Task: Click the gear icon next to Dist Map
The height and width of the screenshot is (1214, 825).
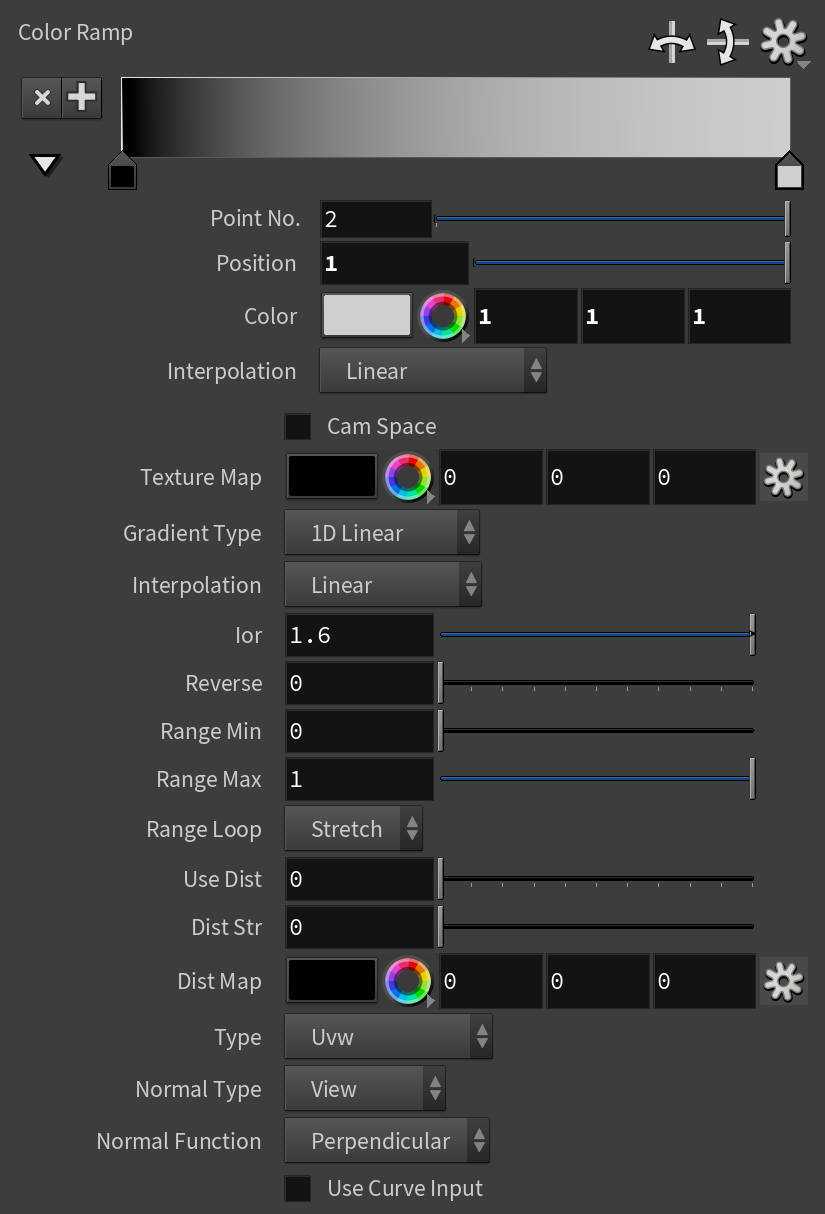Action: point(783,981)
